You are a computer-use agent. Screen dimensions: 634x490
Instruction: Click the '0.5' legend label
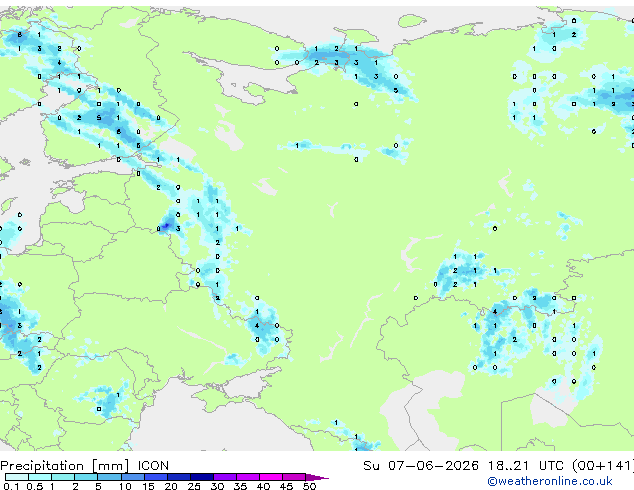pyautogui.click(x=35, y=486)
